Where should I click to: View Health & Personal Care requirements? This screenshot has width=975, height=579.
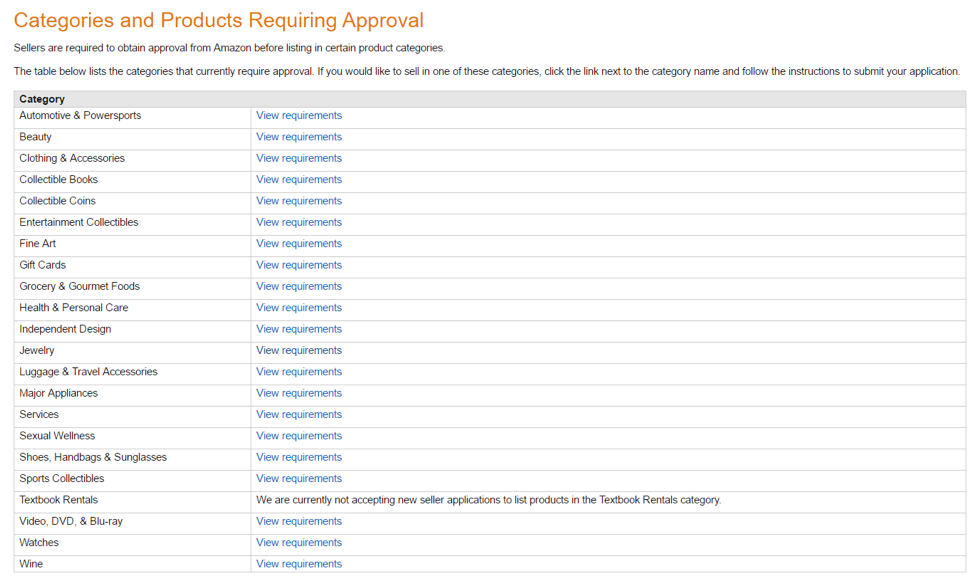[298, 307]
